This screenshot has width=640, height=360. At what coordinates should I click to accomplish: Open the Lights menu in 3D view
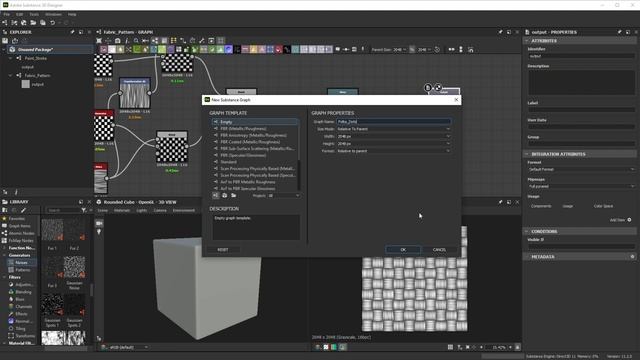click(x=142, y=211)
